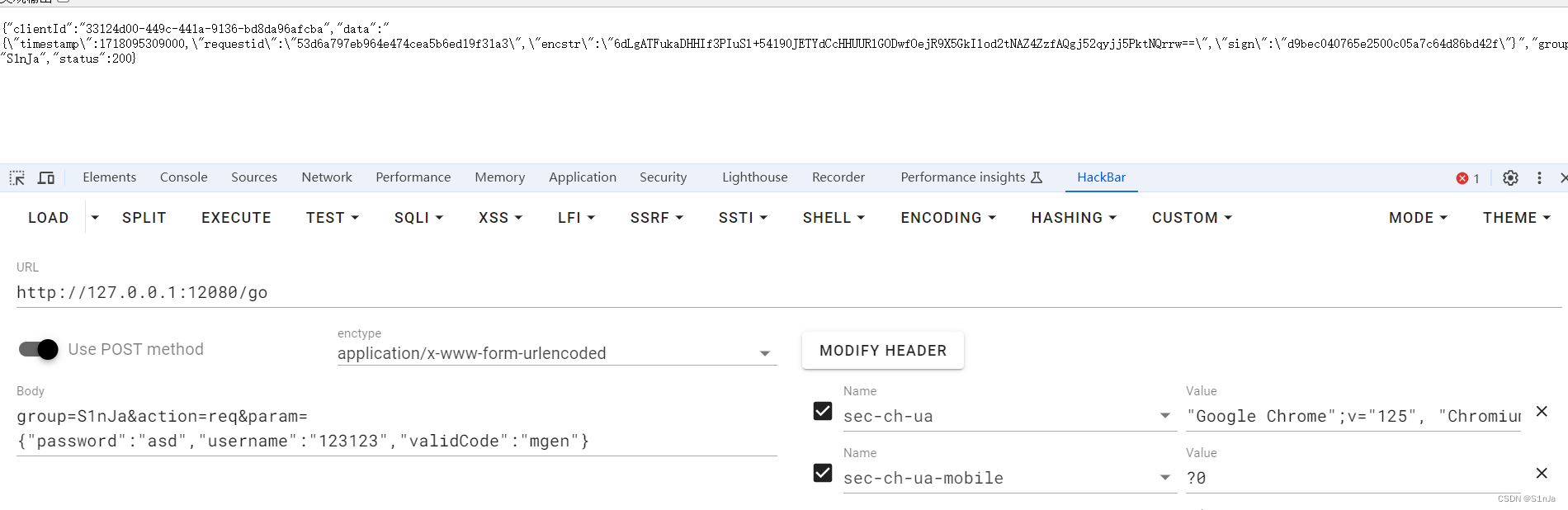Click the Performance insights flask icon
The width and height of the screenshot is (1568, 510).
click(x=1037, y=177)
